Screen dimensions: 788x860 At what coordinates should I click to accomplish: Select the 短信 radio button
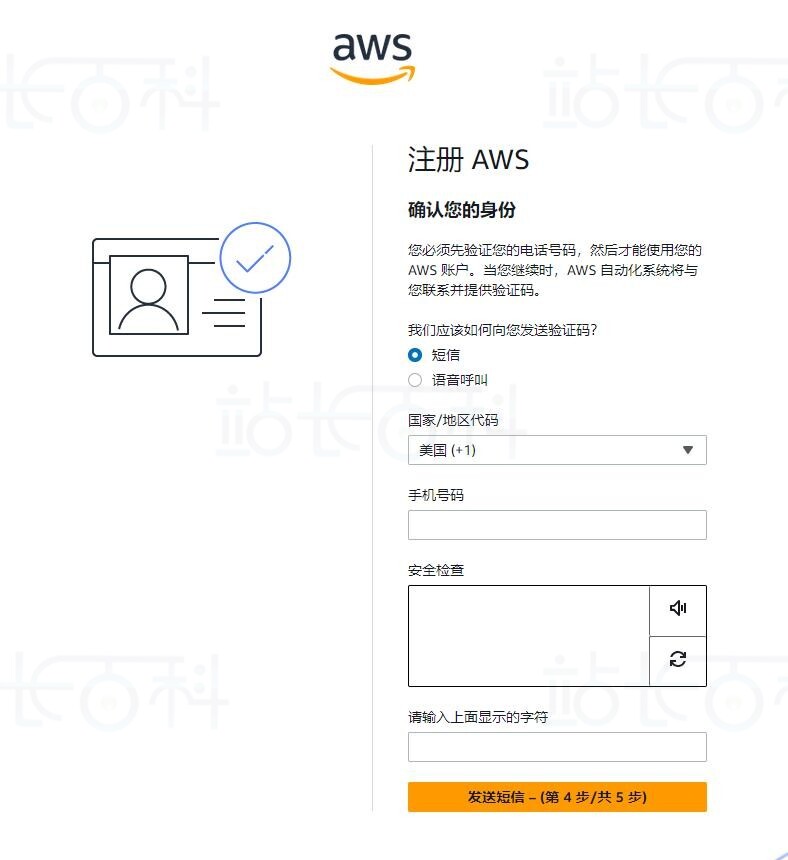(x=415, y=355)
